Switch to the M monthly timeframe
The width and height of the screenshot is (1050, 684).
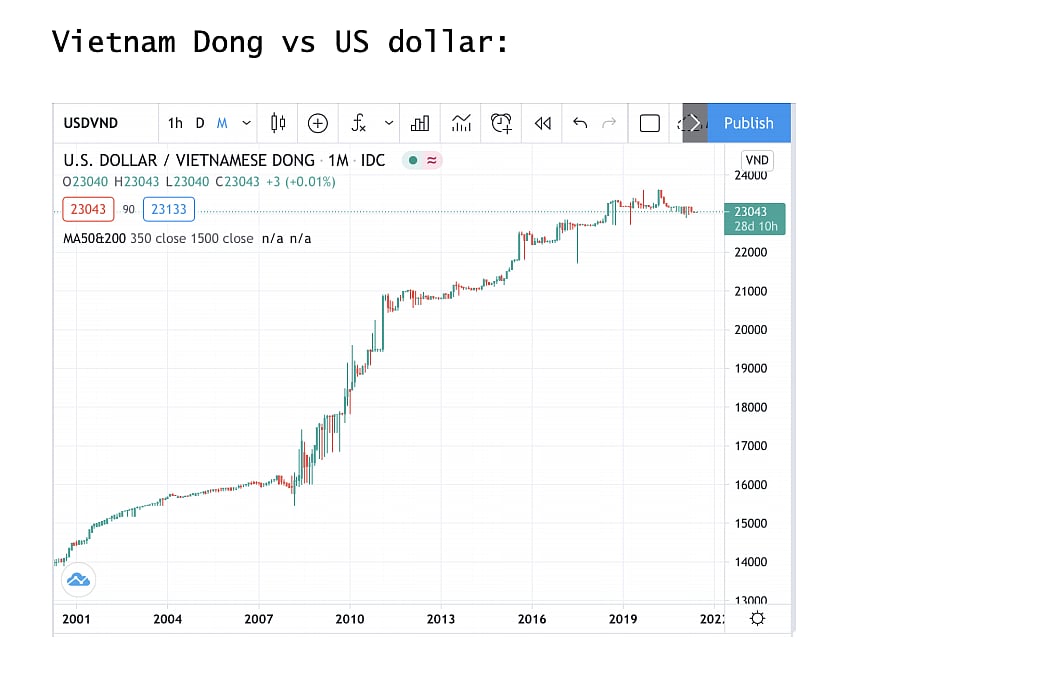[222, 123]
